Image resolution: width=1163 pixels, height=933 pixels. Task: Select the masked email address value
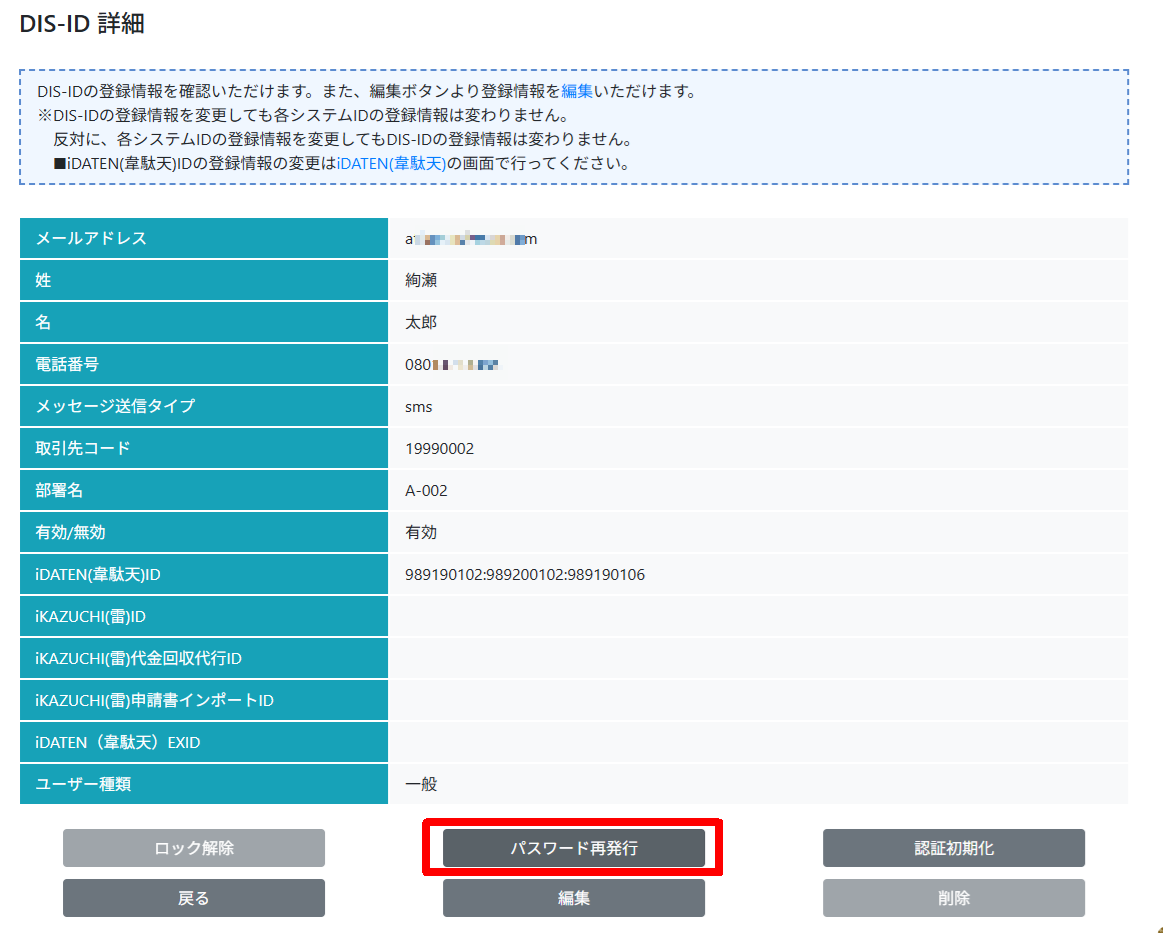471,239
